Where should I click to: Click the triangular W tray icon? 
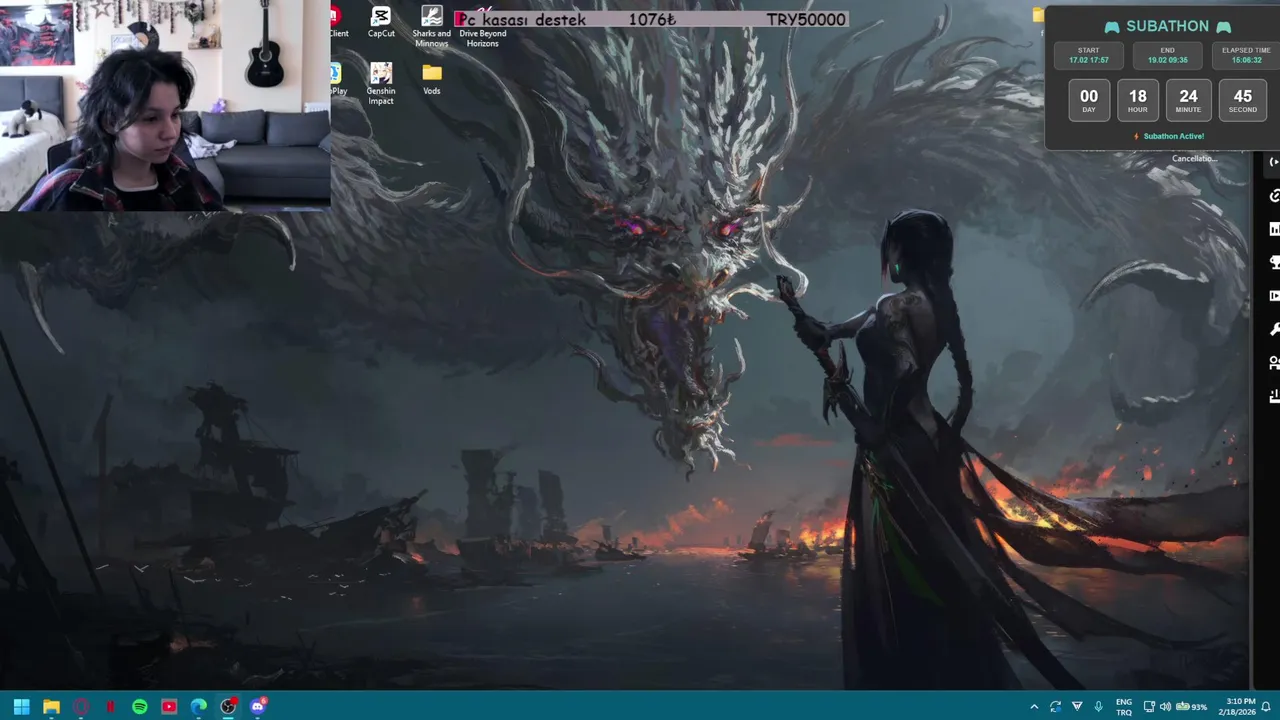1077,706
